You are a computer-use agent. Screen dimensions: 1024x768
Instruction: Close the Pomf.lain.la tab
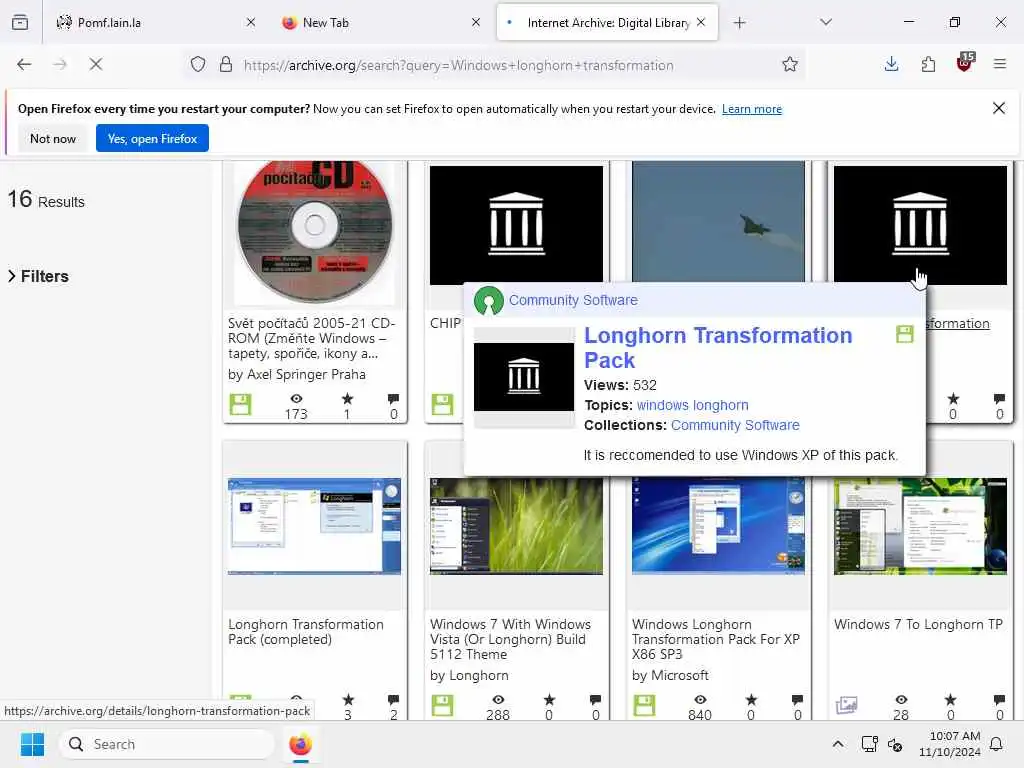click(x=251, y=22)
